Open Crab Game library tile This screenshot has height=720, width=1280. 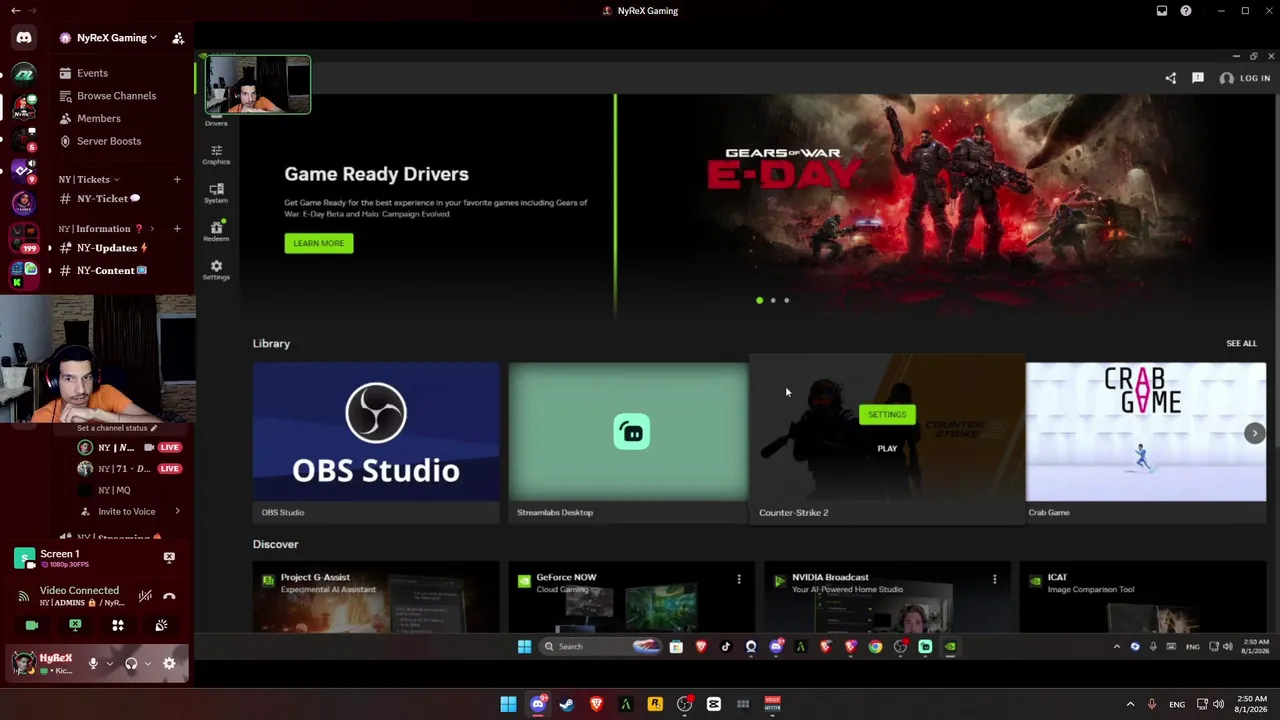(1146, 442)
